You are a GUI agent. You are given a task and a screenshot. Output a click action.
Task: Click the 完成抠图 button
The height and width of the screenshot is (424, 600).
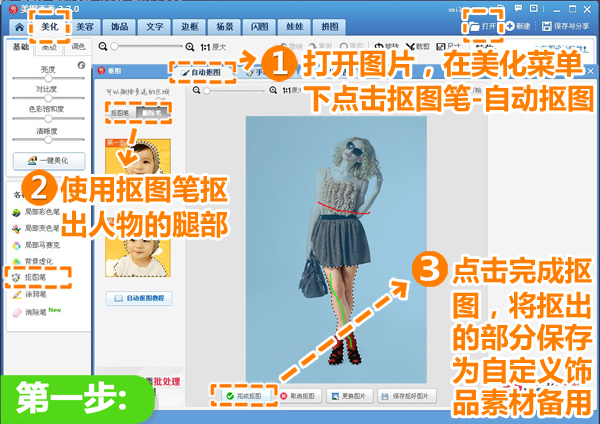pos(244,396)
